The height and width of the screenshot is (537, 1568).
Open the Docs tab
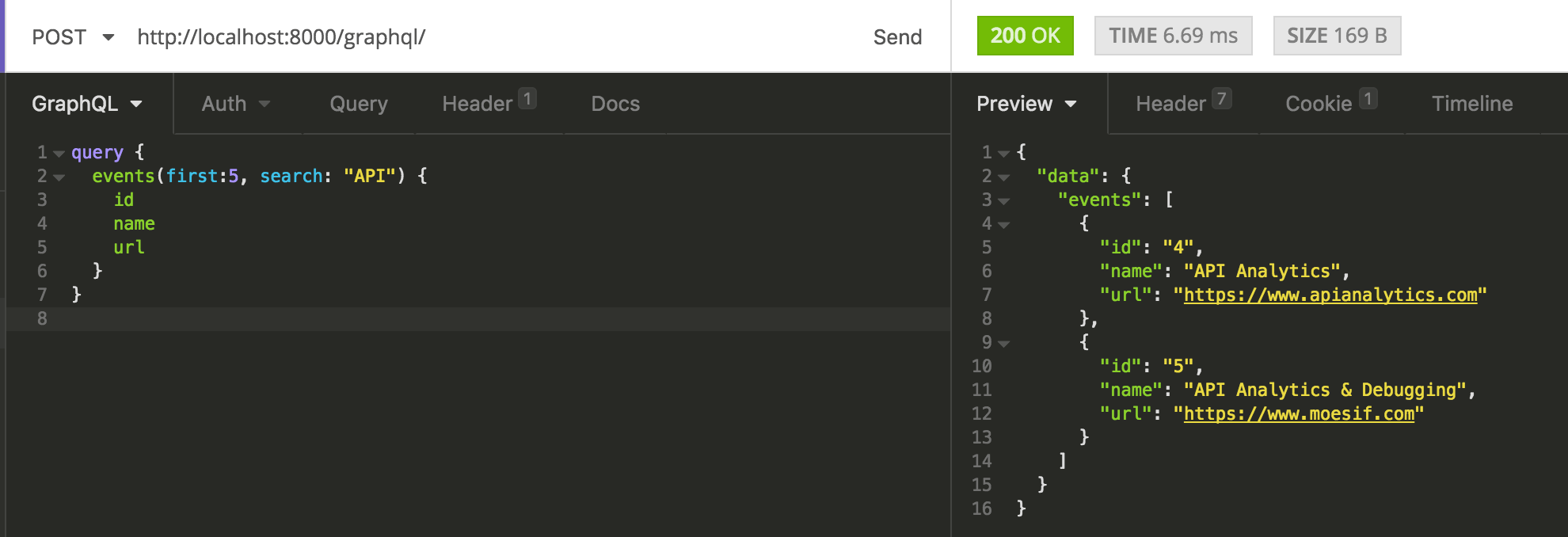[x=615, y=104]
